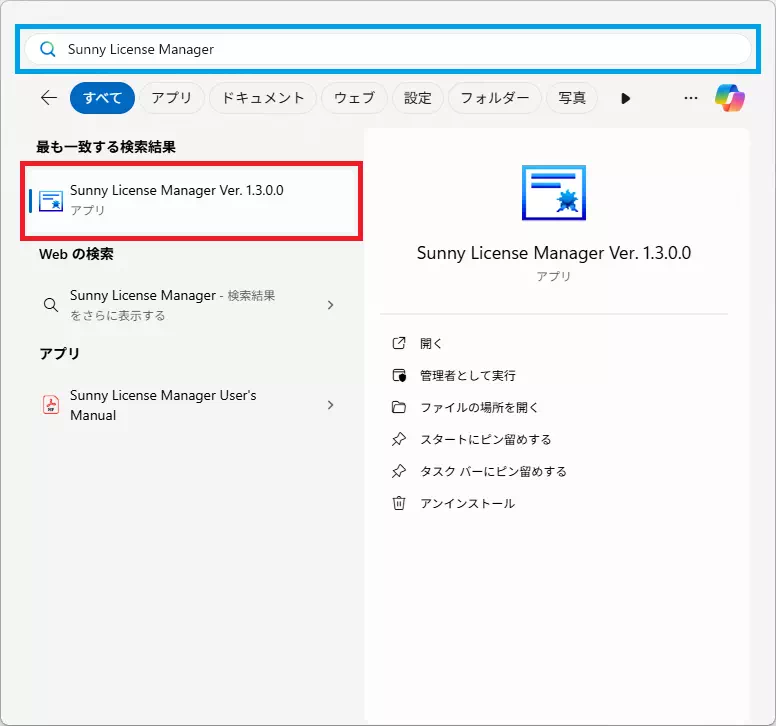Click the pin icon for taskbar
The height and width of the screenshot is (726, 776).
click(399, 471)
